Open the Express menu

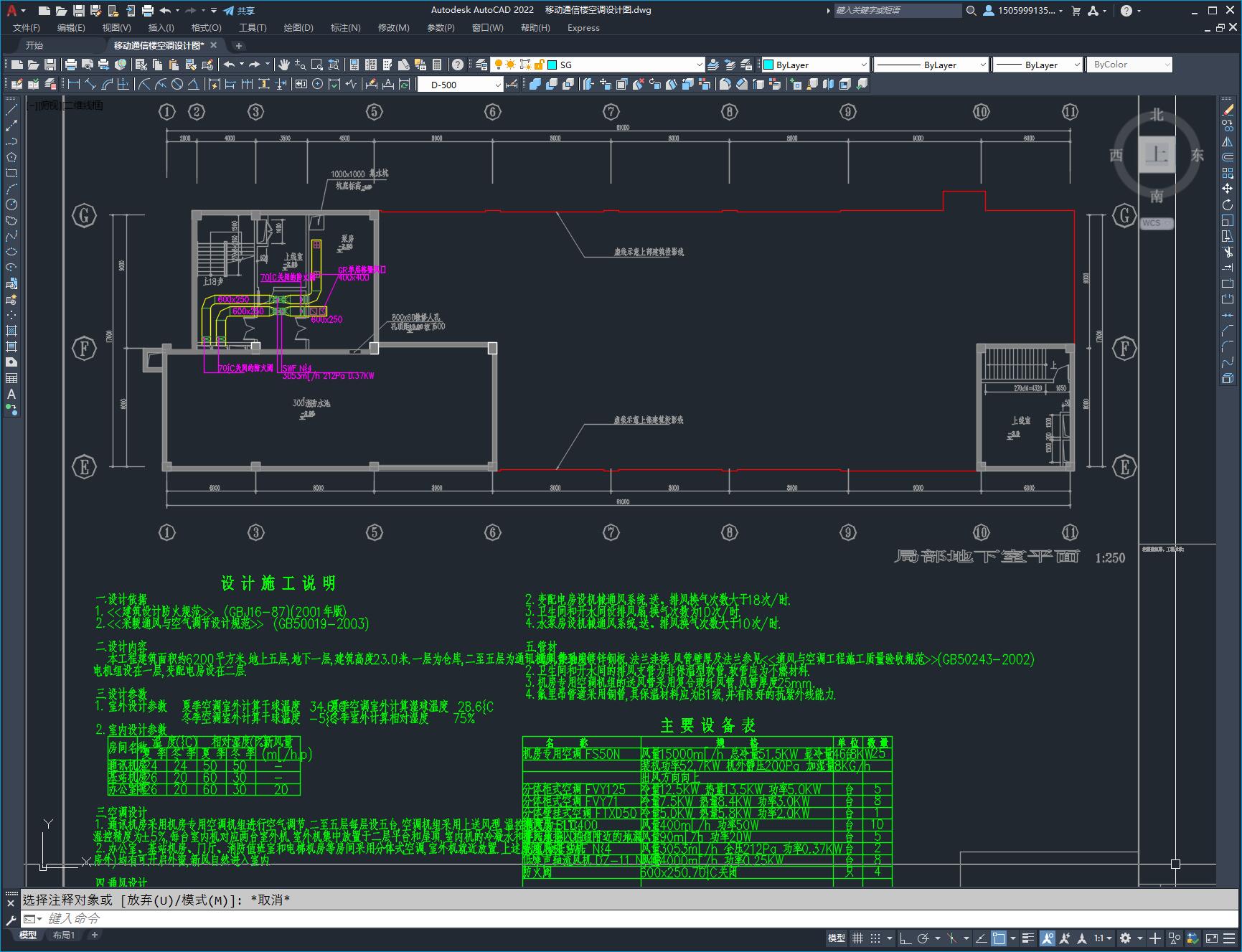[583, 28]
